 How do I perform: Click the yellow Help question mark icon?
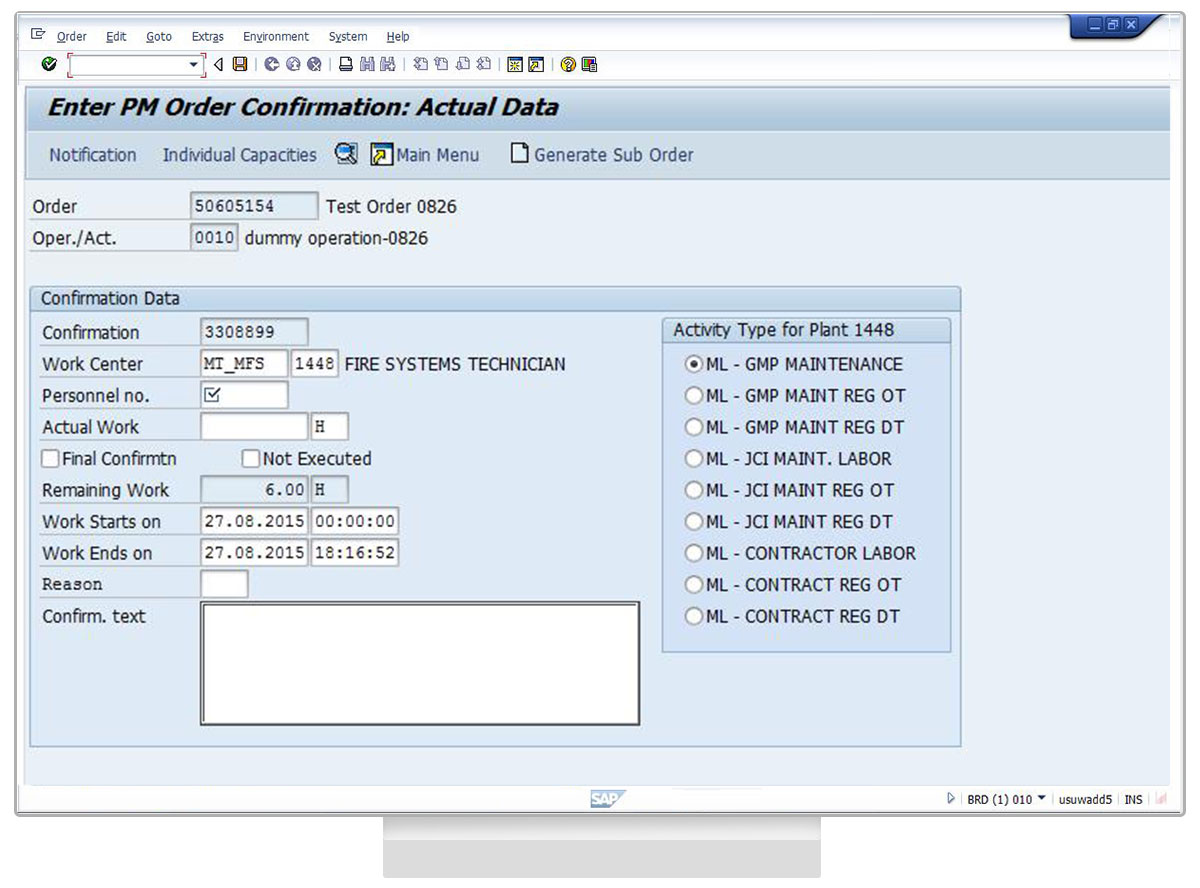[x=568, y=65]
